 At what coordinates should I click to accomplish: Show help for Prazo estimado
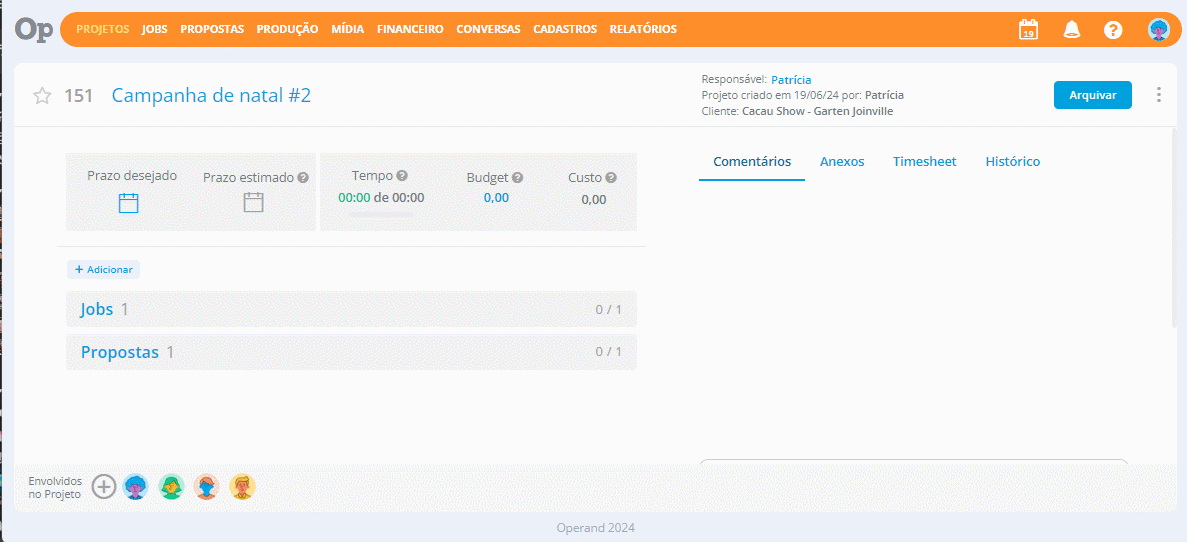[303, 178]
